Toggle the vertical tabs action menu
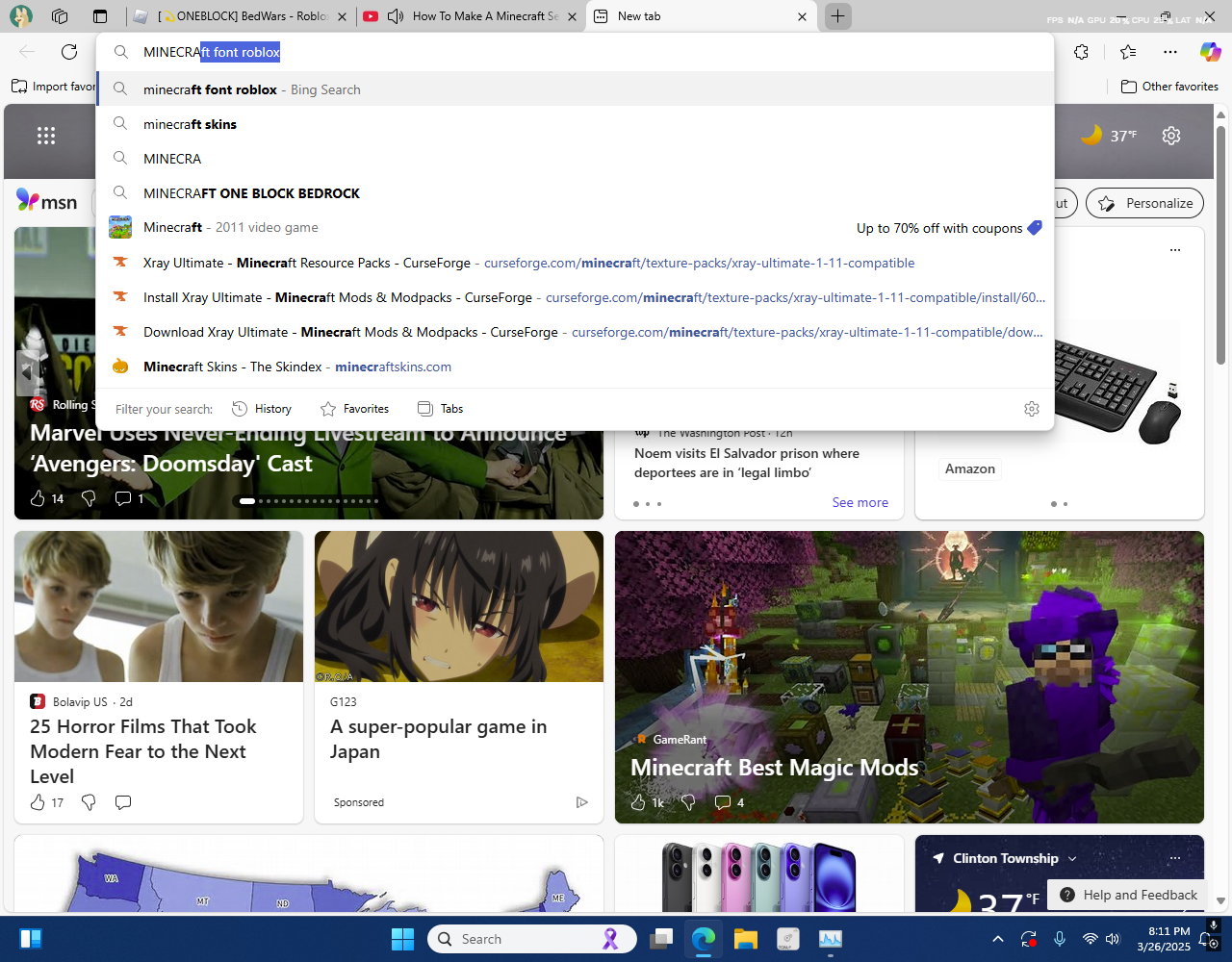Image resolution: width=1232 pixels, height=962 pixels. pos(100,16)
